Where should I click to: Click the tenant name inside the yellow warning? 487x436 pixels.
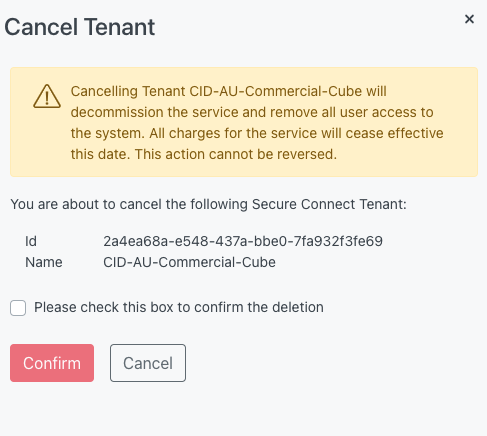coord(276,91)
